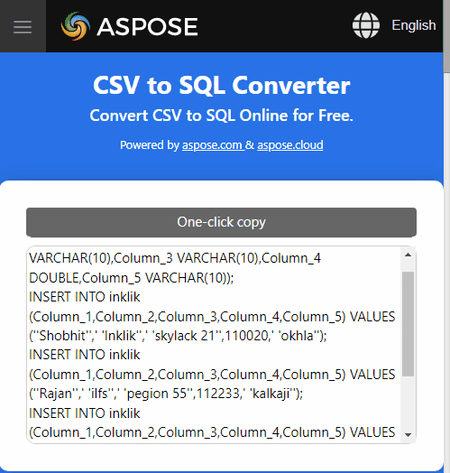The height and width of the screenshot is (473, 450).
Task: Follow the aspose.com link
Action: (212, 145)
